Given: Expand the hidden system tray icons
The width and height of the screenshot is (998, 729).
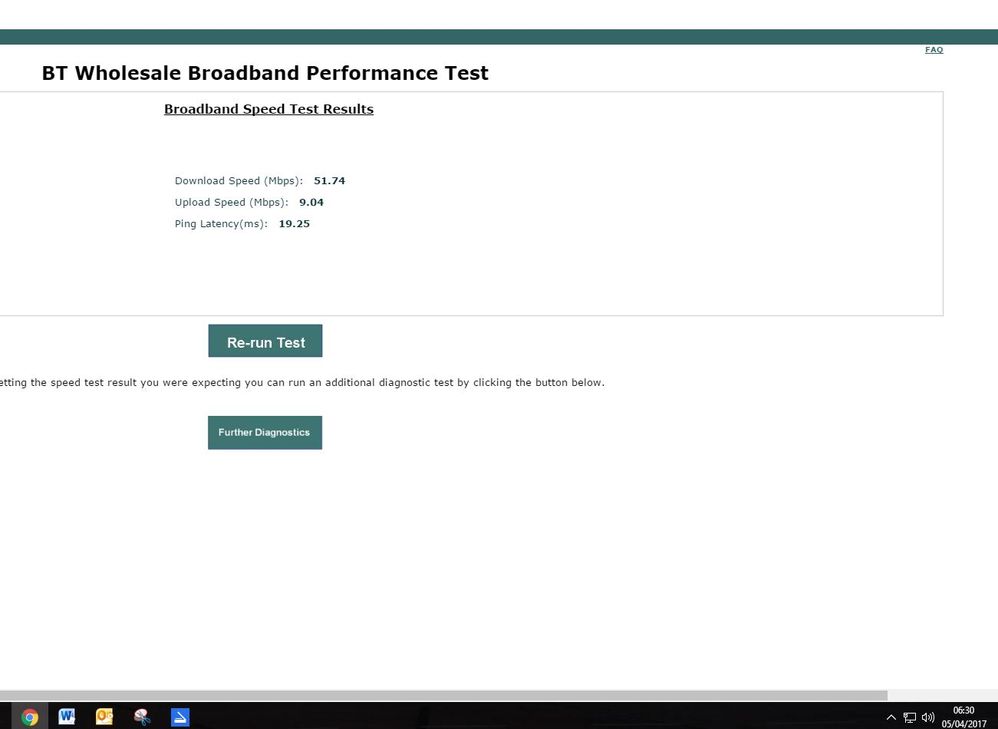Looking at the screenshot, I should point(891,718).
